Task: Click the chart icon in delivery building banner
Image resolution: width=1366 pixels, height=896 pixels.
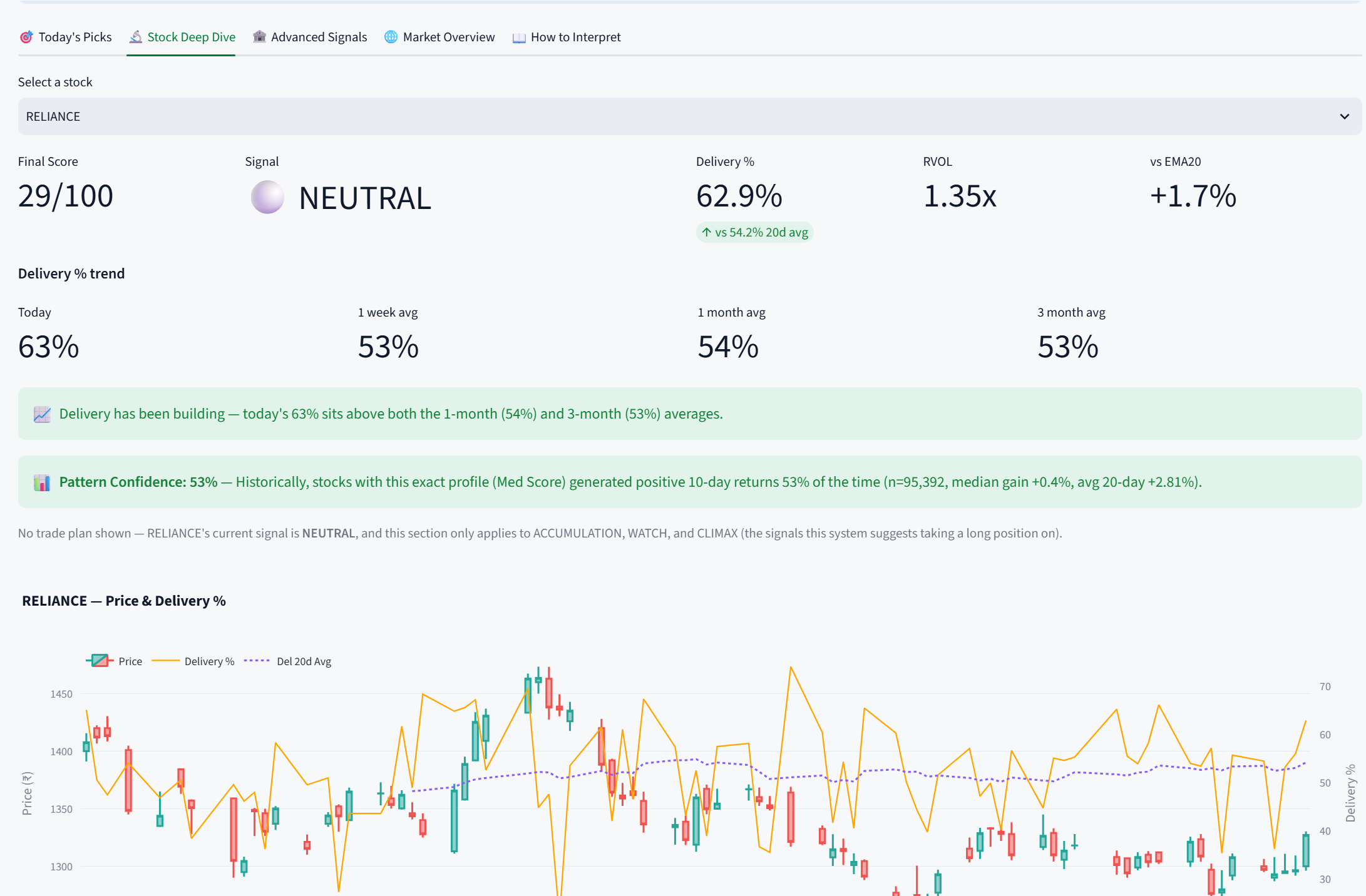Action: [42, 414]
